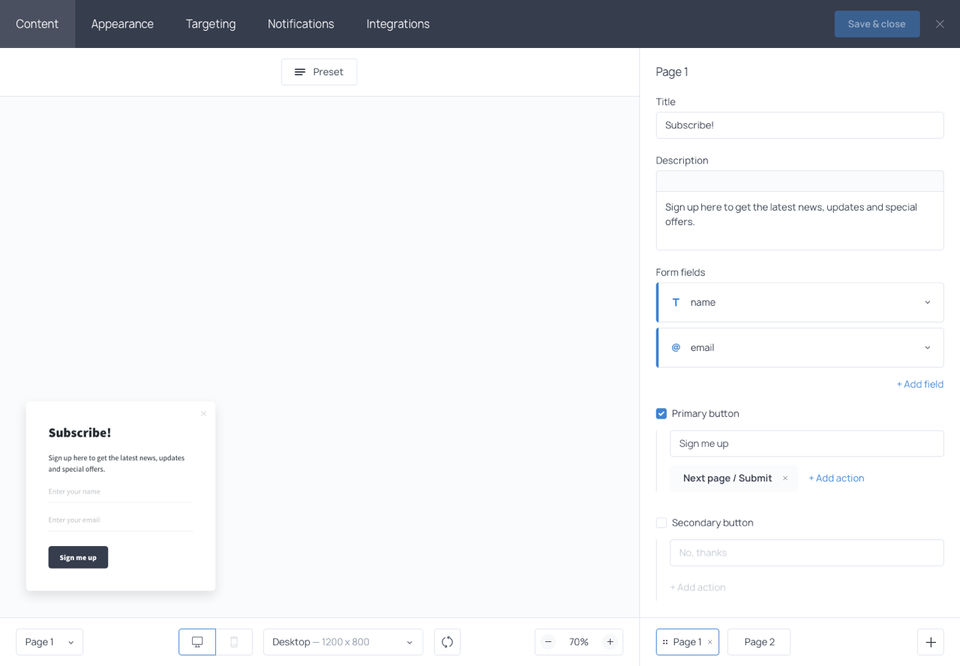The image size is (960, 666).
Task: Open the Targeting tab
Action: [x=211, y=24]
